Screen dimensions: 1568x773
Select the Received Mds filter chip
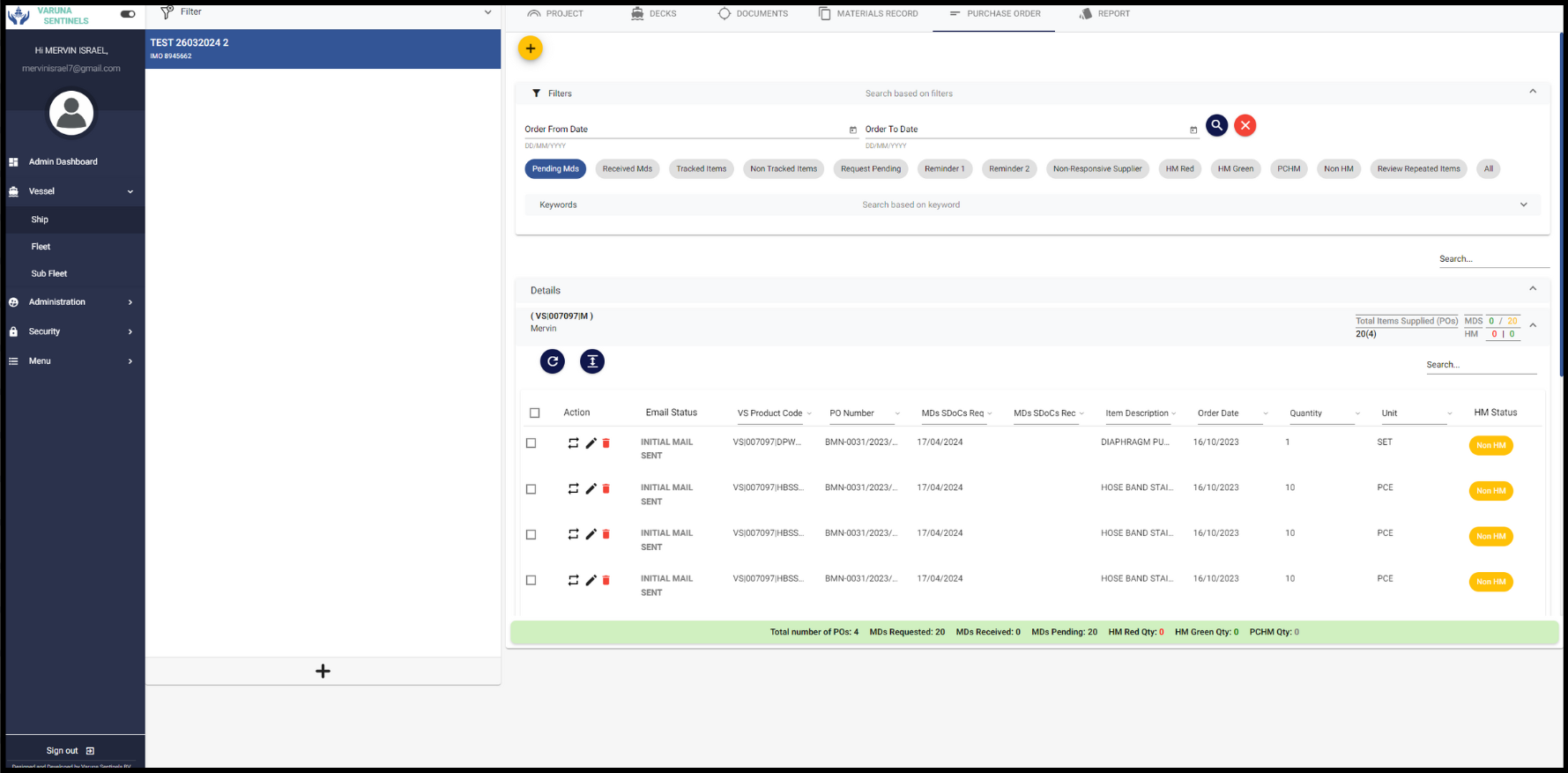point(628,169)
